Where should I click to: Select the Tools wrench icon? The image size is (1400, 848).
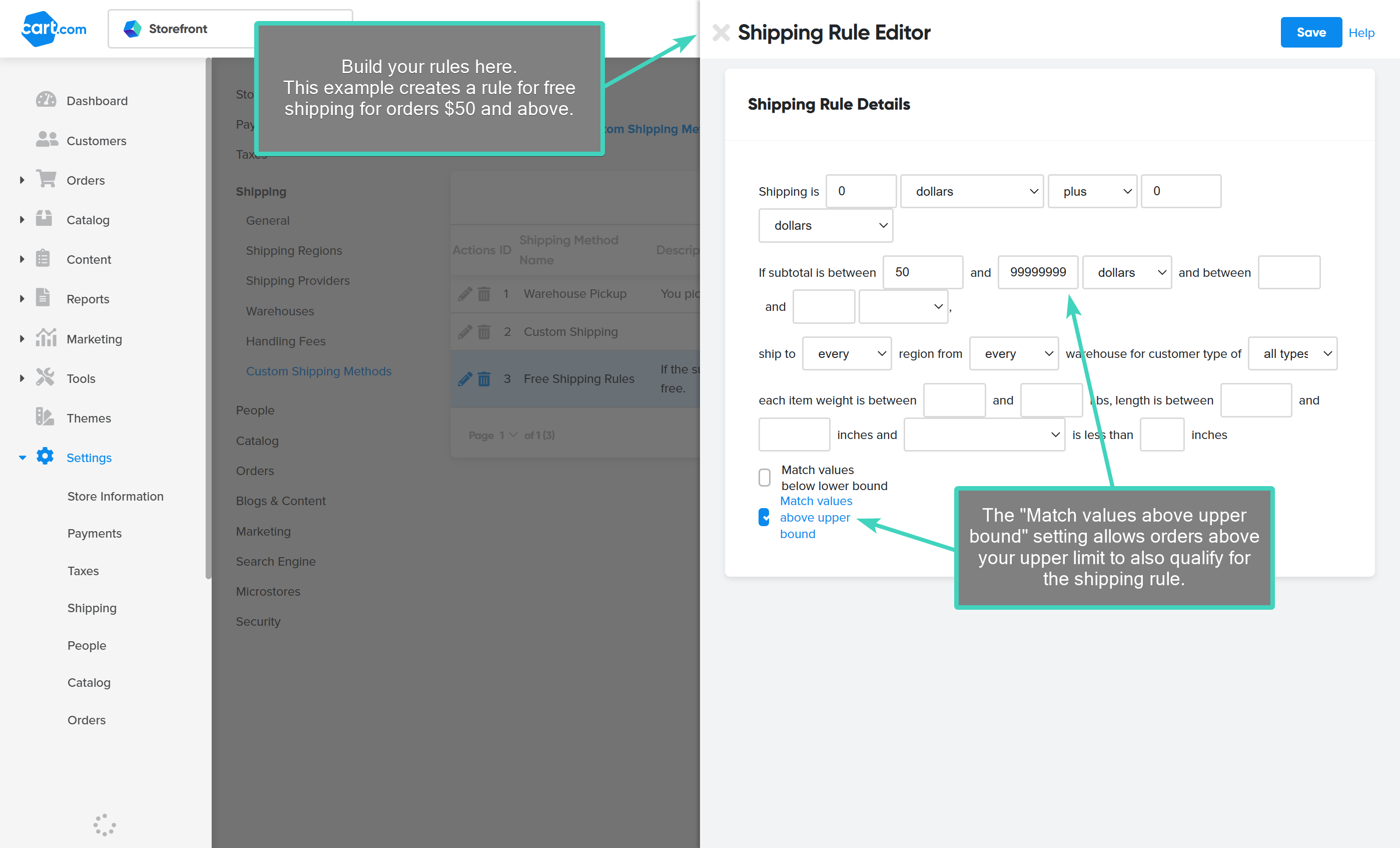pyautogui.click(x=45, y=377)
